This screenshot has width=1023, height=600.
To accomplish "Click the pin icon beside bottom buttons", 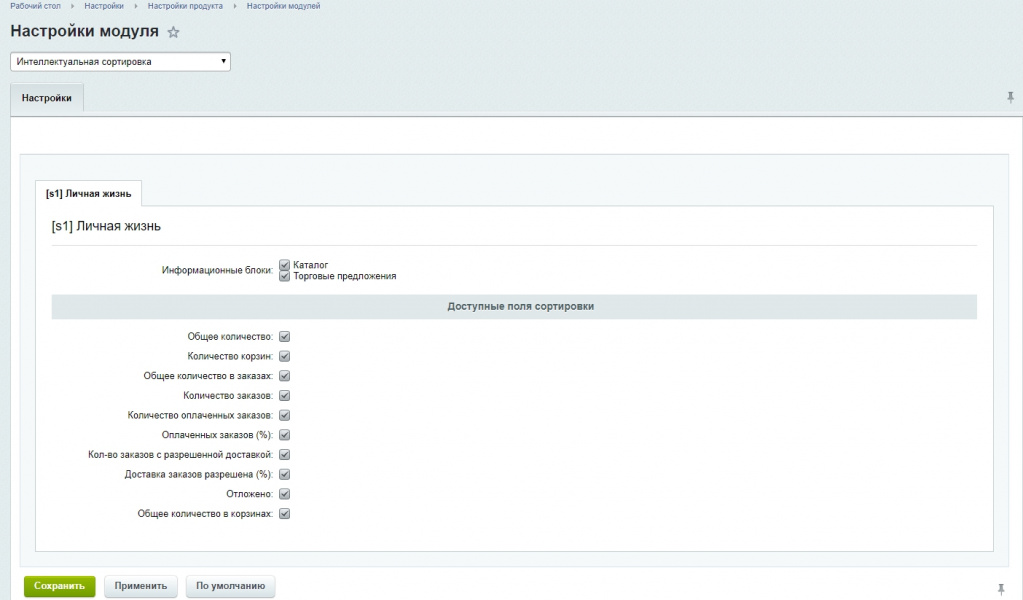I will coord(1001,589).
